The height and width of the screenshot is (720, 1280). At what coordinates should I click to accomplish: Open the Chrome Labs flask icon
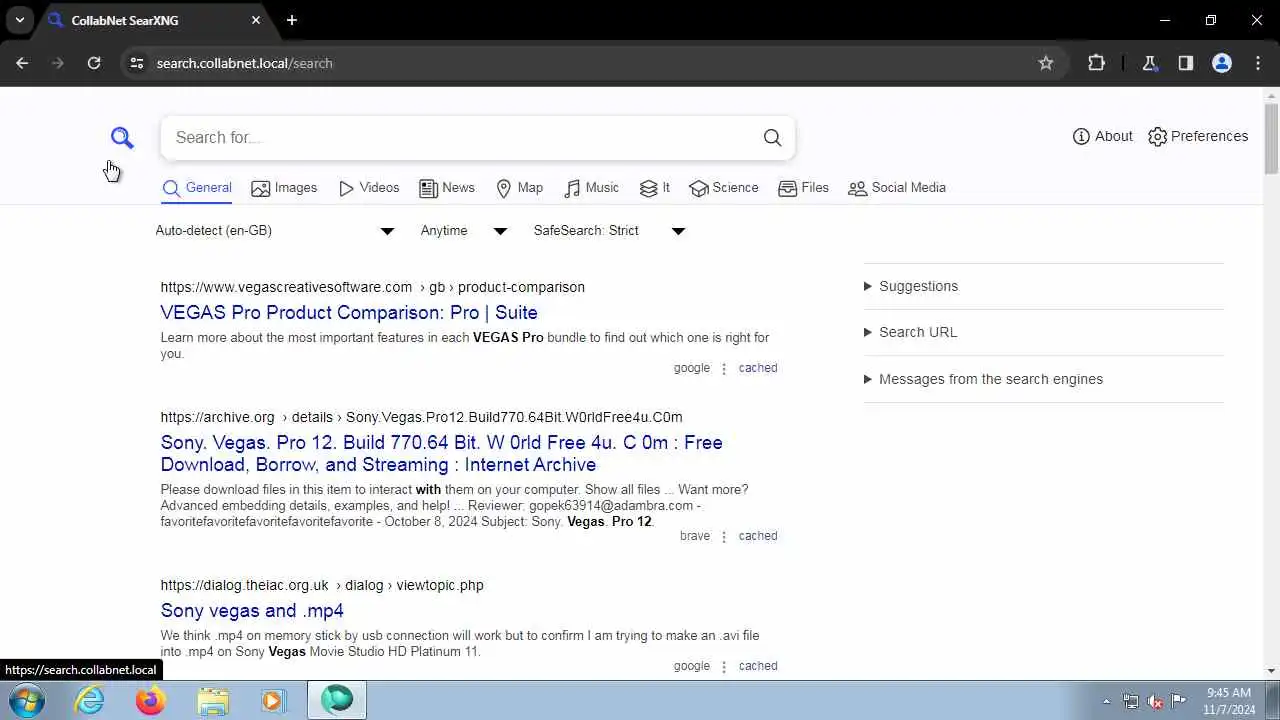pyautogui.click(x=1150, y=63)
